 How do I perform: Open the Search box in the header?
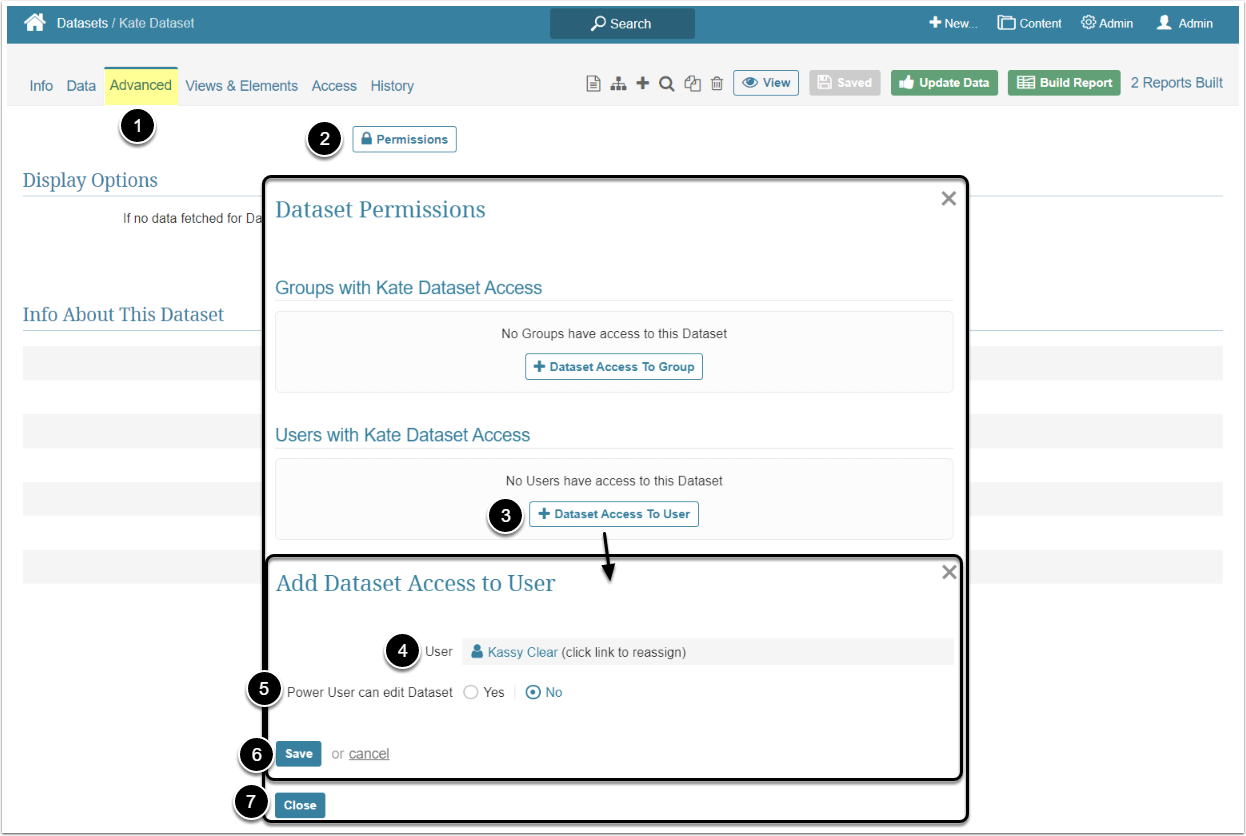point(622,23)
